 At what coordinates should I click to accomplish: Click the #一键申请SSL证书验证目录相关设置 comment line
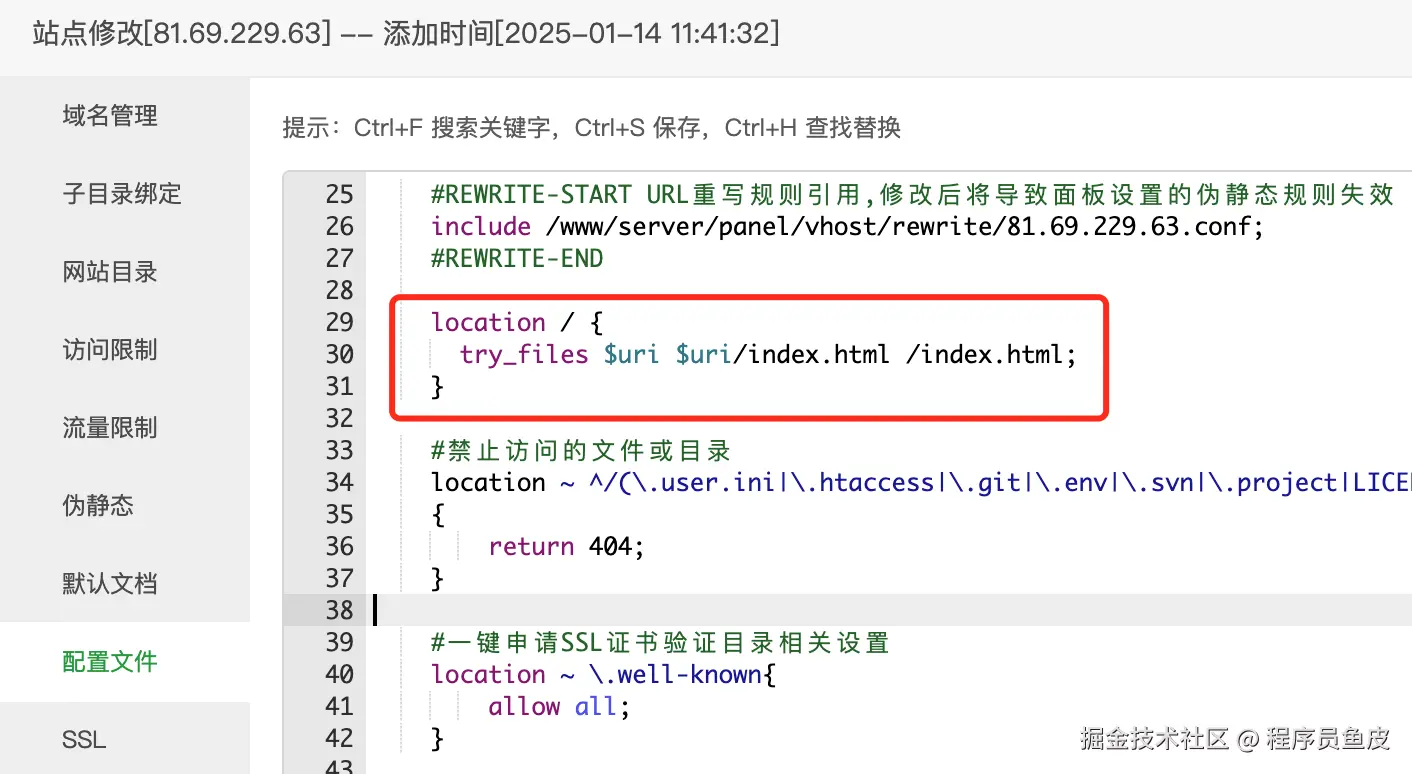660,642
